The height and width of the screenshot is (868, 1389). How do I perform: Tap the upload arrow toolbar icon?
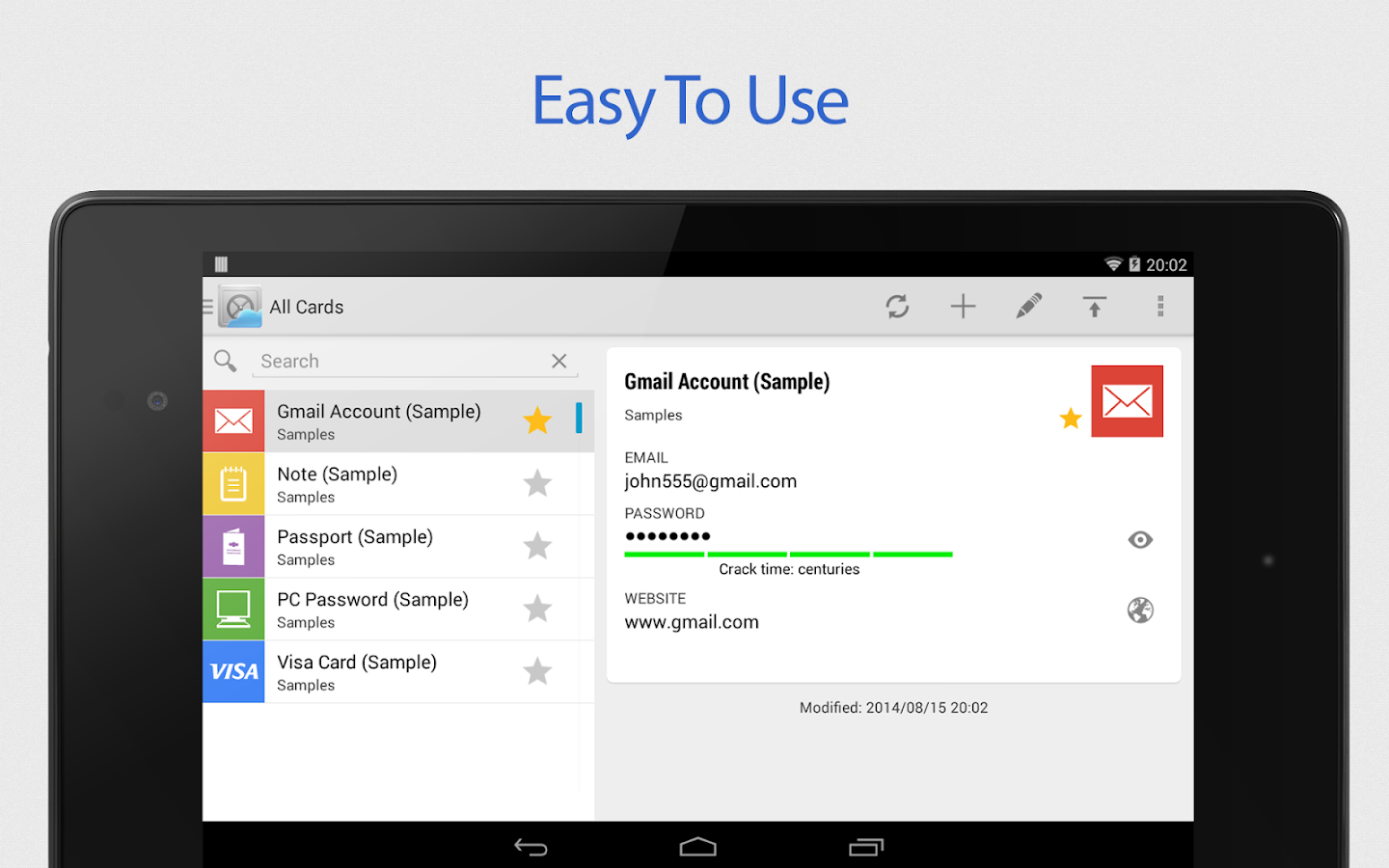point(1094,307)
